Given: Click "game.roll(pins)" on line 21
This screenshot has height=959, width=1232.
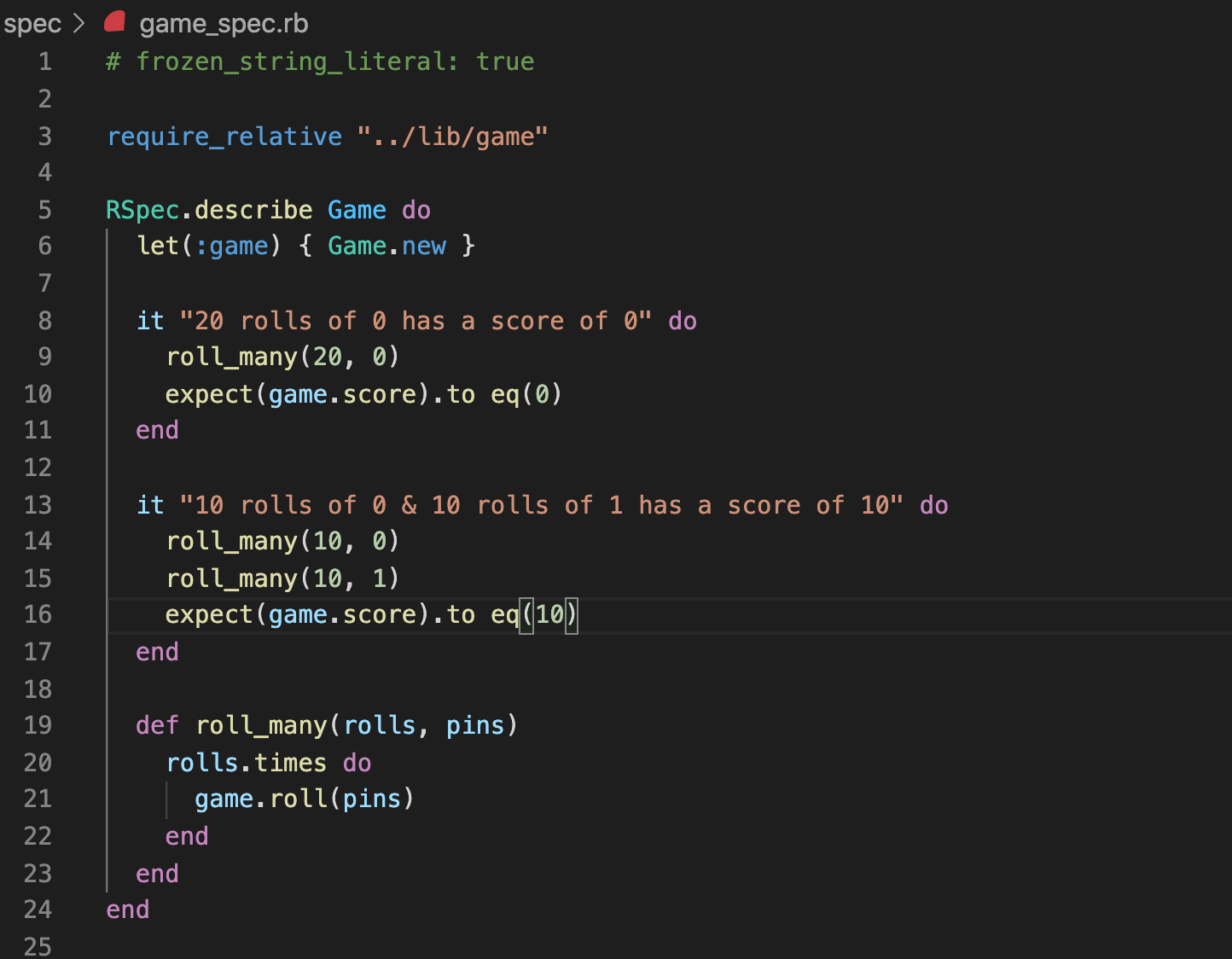Looking at the screenshot, I should [304, 798].
